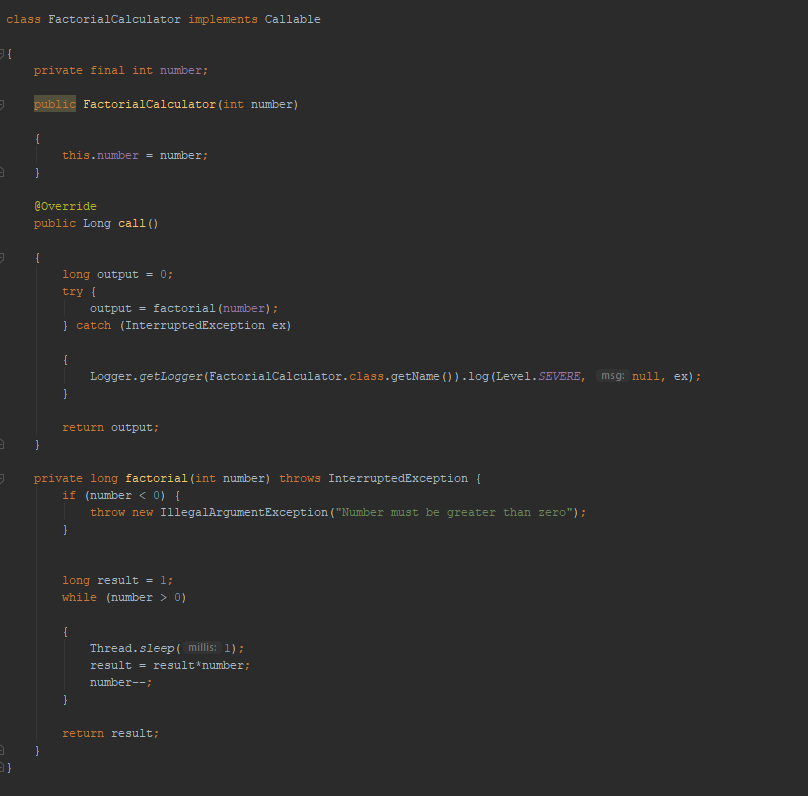Collapse the call() method body fold marker
Screen dimensions: 808x796
pos(5,256)
